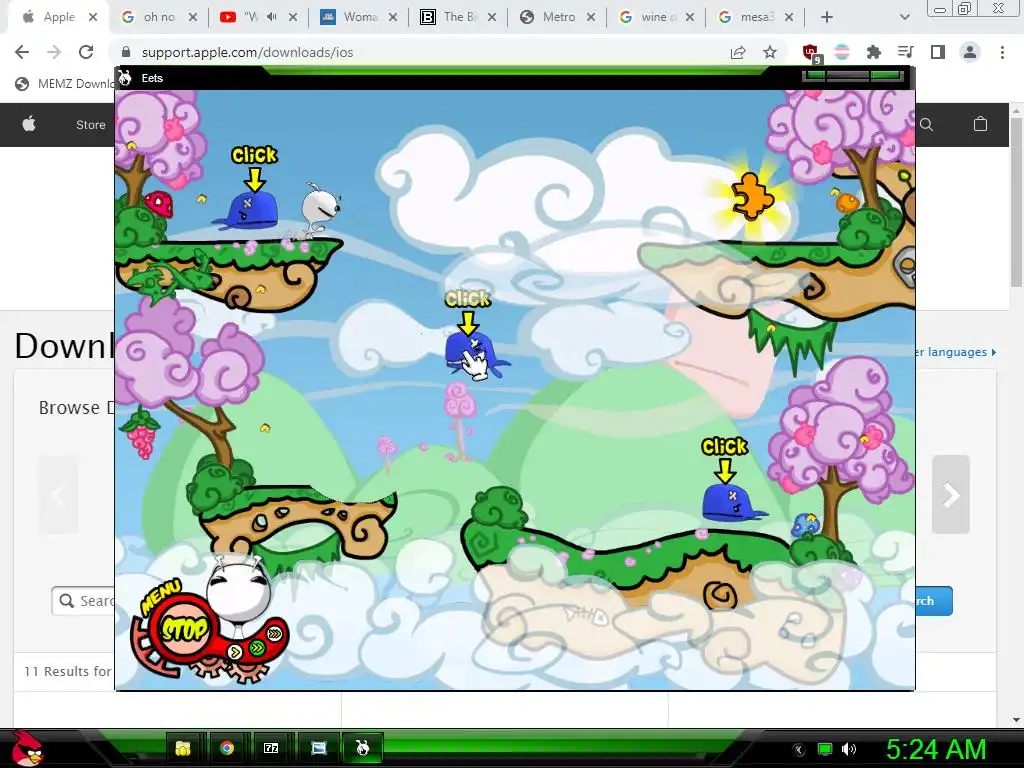Switch to Eets in the taskbar
Screen dimensions: 1024x768
[x=362, y=748]
